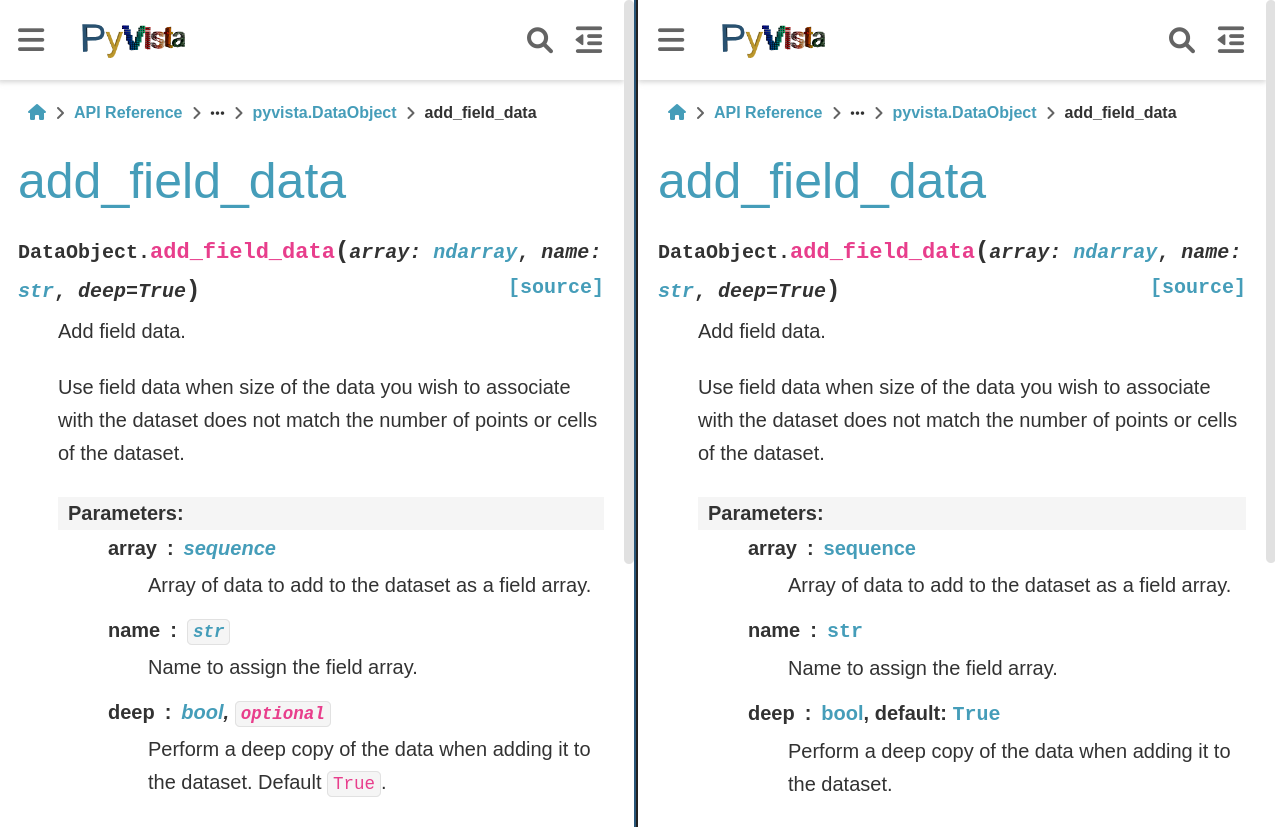This screenshot has width=1275, height=827.
Task: Click the home breadcrumb icon in right pane
Action: tap(677, 112)
